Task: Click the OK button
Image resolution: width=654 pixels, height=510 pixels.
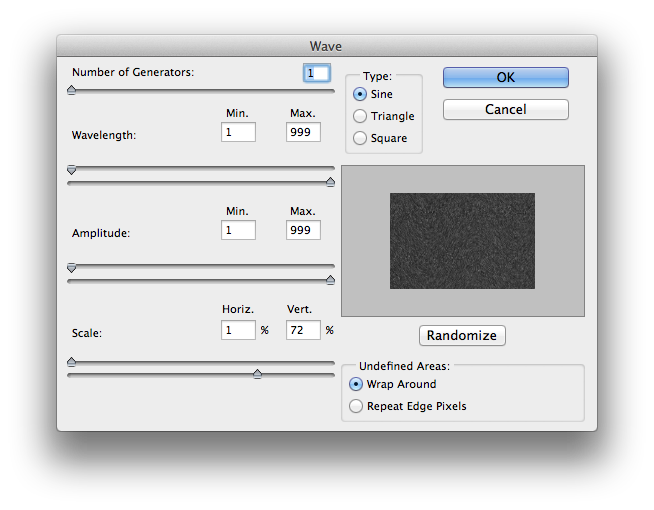Action: pos(505,77)
